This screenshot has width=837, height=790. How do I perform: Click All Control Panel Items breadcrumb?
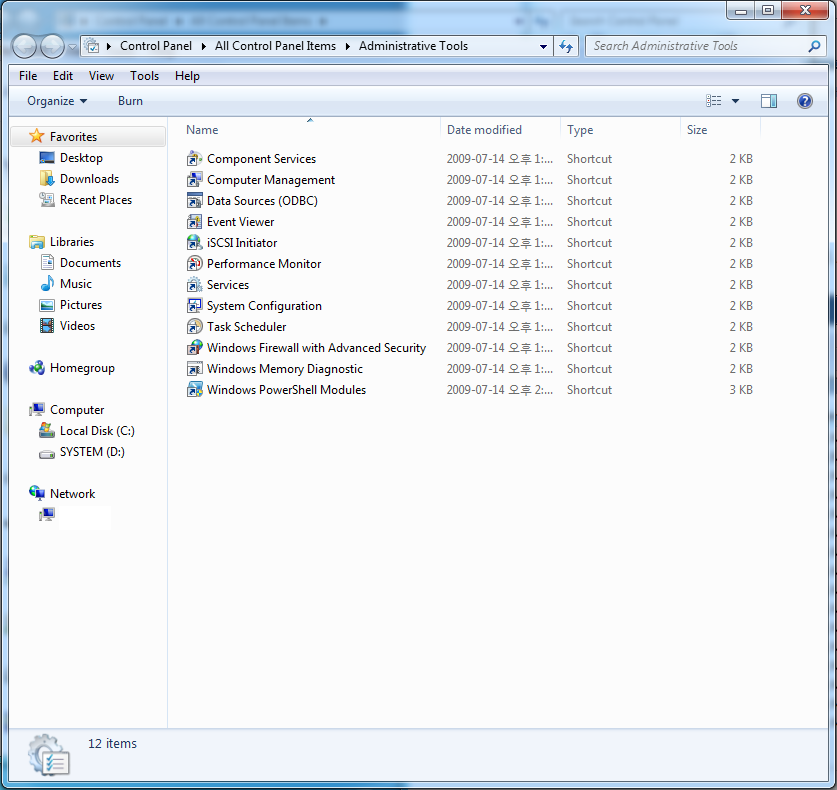pyautogui.click(x=275, y=46)
